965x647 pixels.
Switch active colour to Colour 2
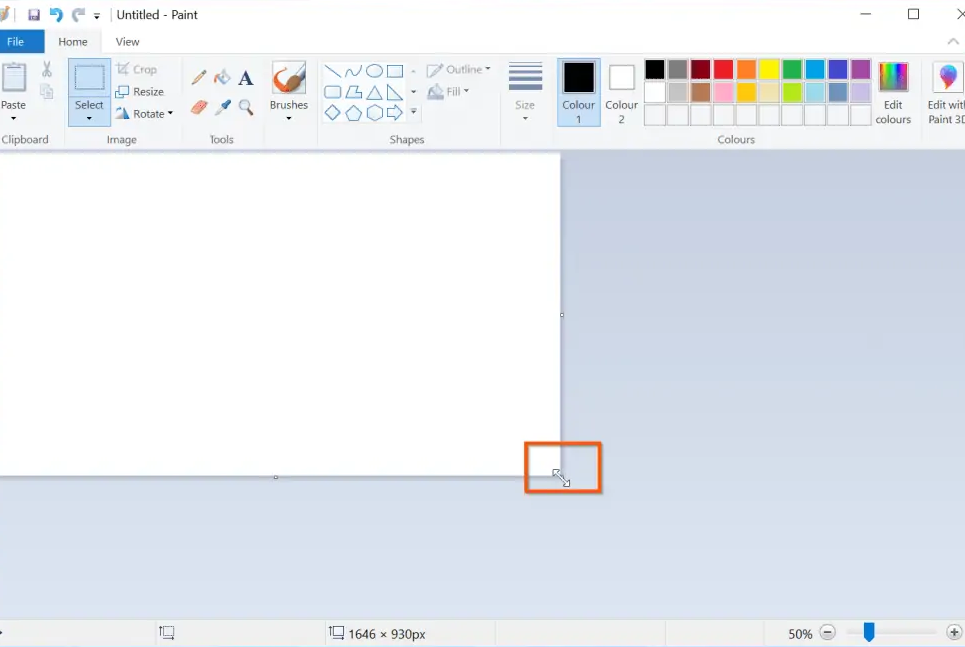[622, 92]
